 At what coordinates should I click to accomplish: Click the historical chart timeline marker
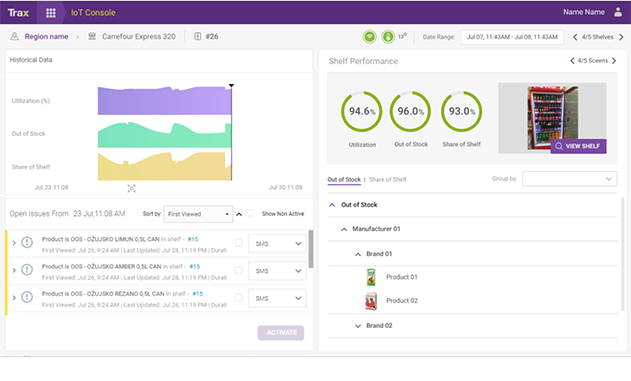(x=231, y=85)
